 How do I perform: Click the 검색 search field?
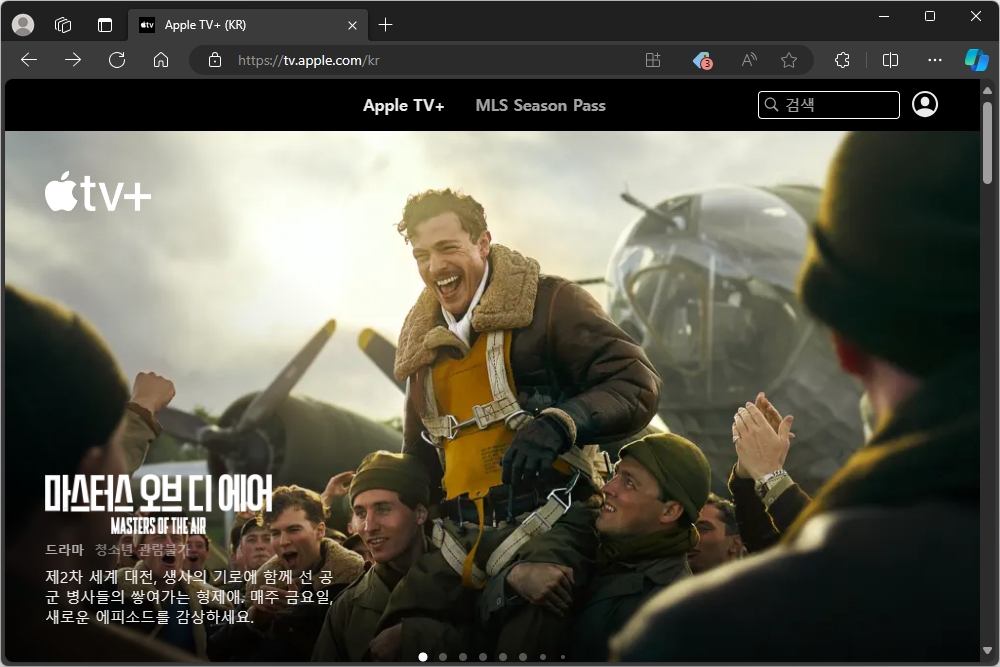pyautogui.click(x=828, y=105)
